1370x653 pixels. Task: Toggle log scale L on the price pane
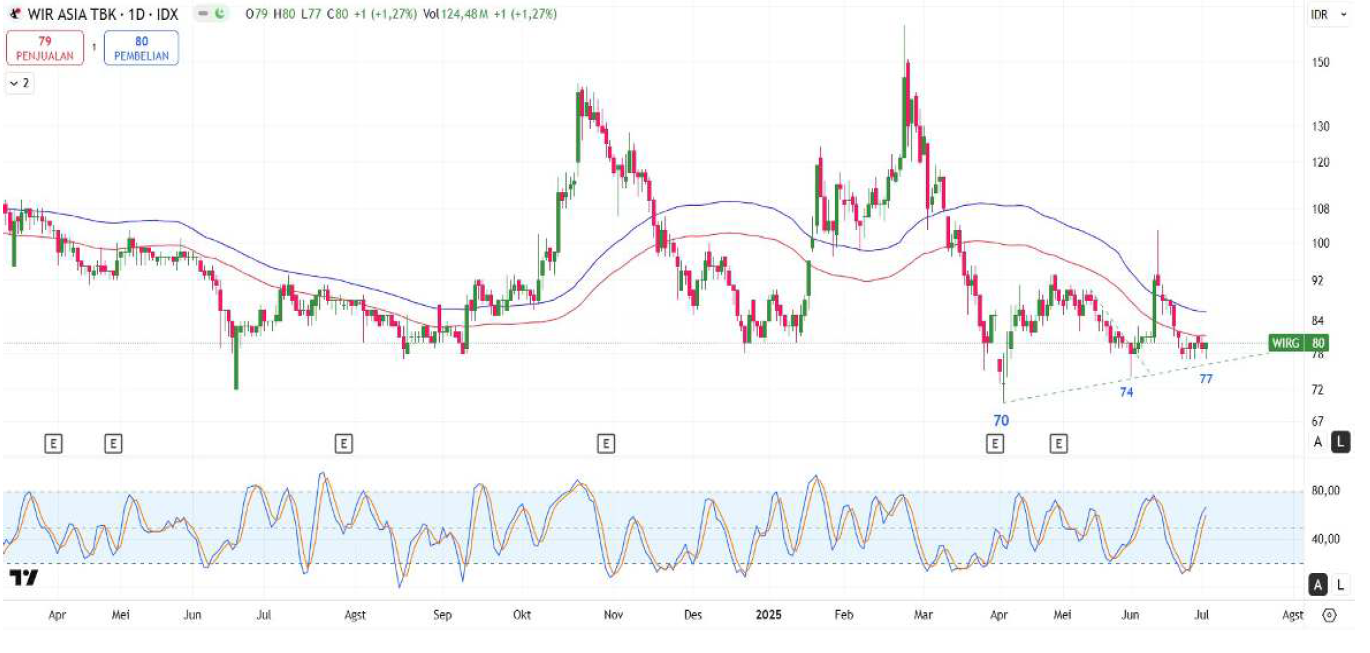[1341, 442]
